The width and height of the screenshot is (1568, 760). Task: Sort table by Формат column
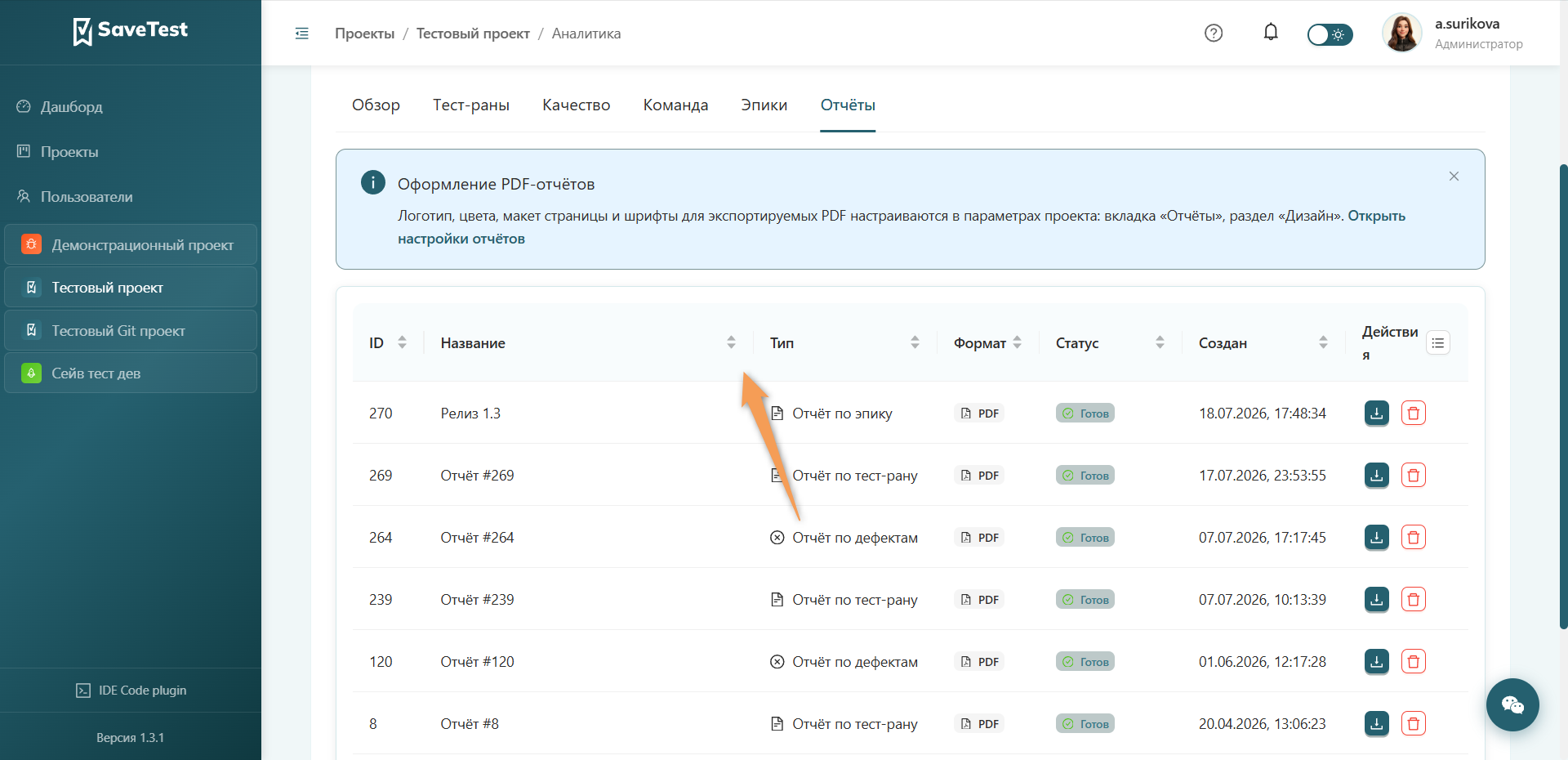tap(1017, 343)
